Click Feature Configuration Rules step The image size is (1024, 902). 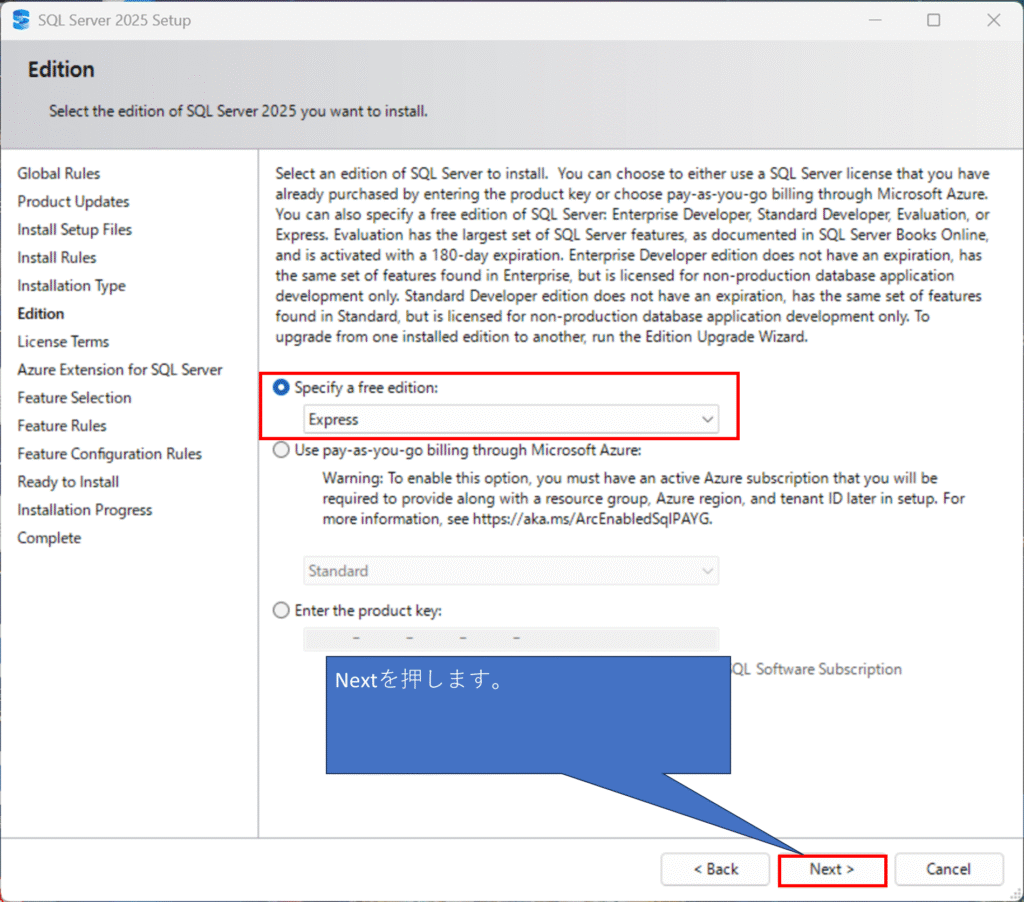pyautogui.click(x=110, y=454)
